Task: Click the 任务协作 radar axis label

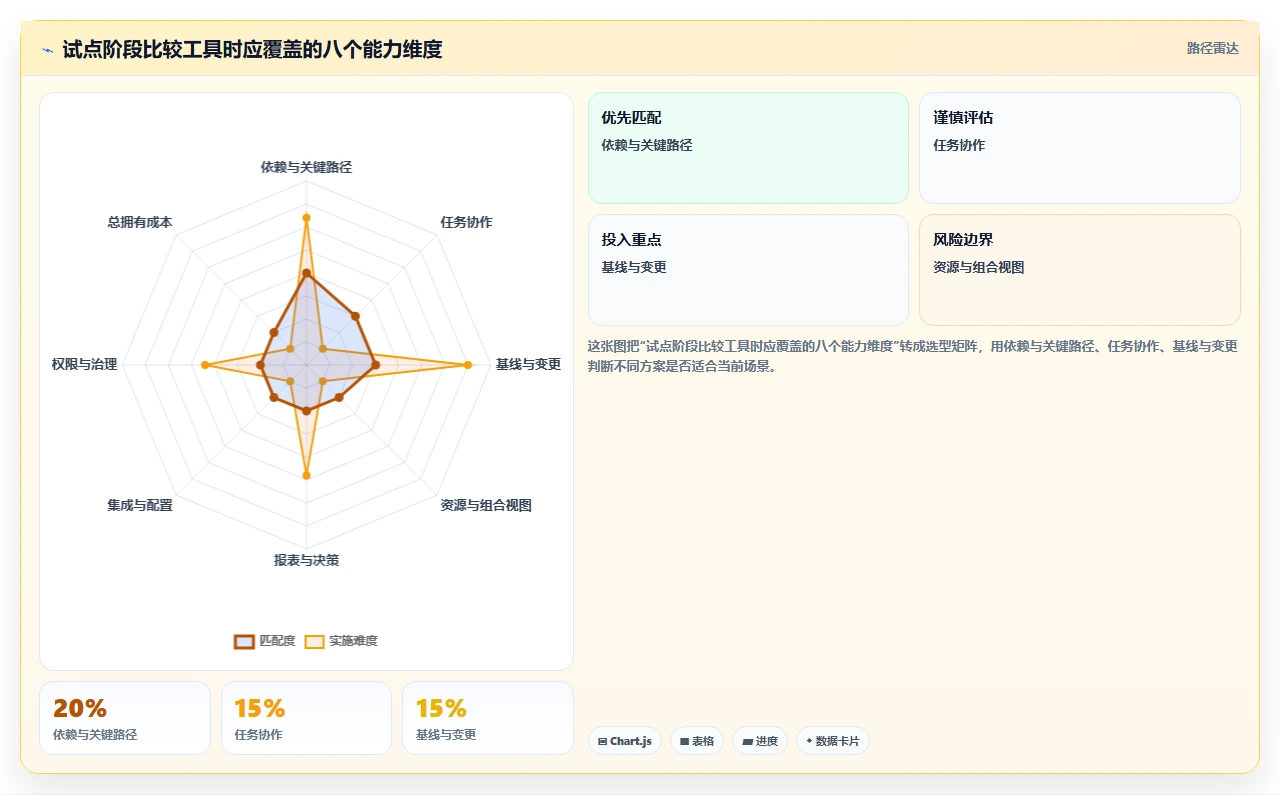Action: click(x=466, y=222)
